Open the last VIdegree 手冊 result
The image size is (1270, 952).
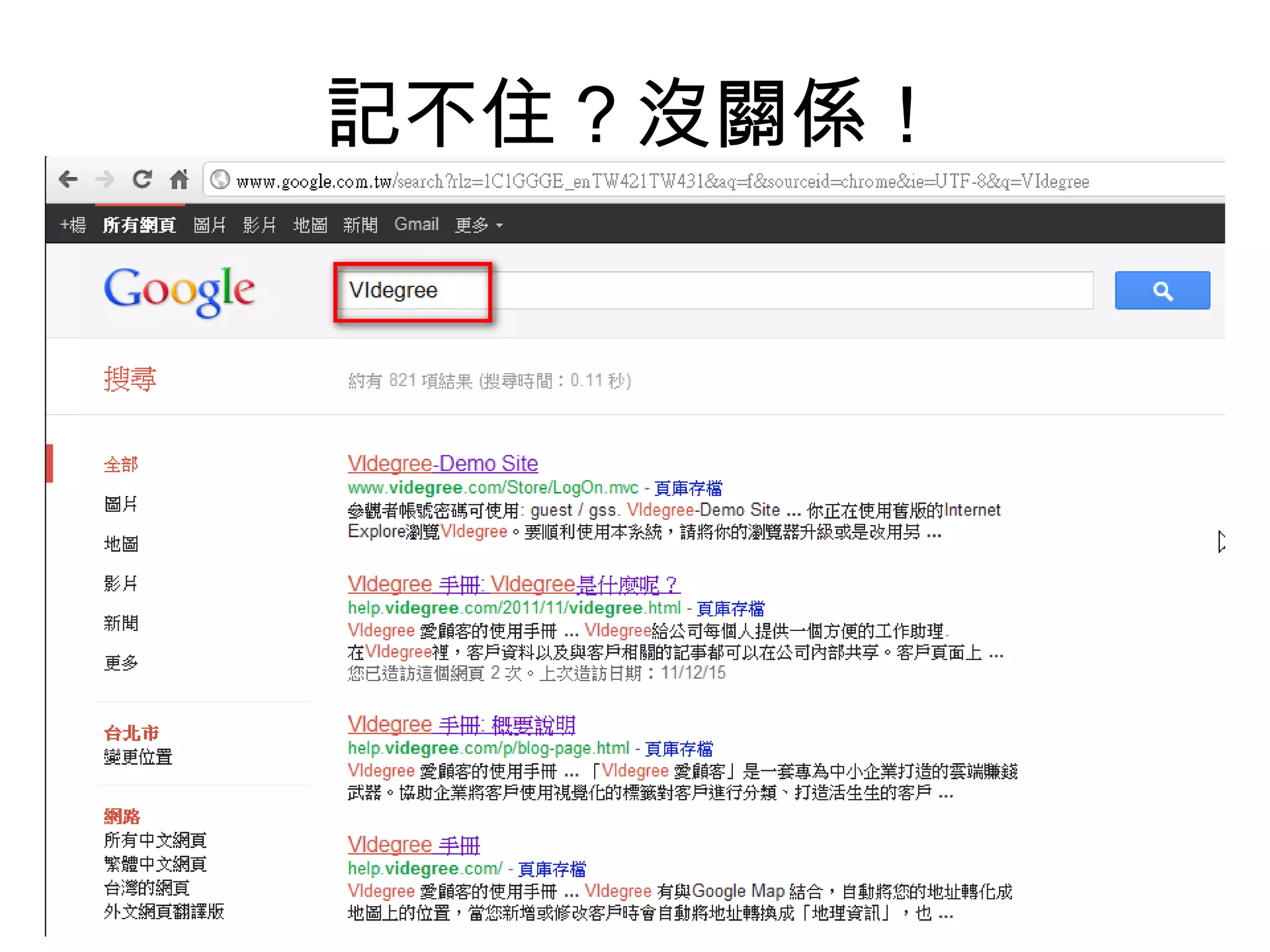[414, 844]
